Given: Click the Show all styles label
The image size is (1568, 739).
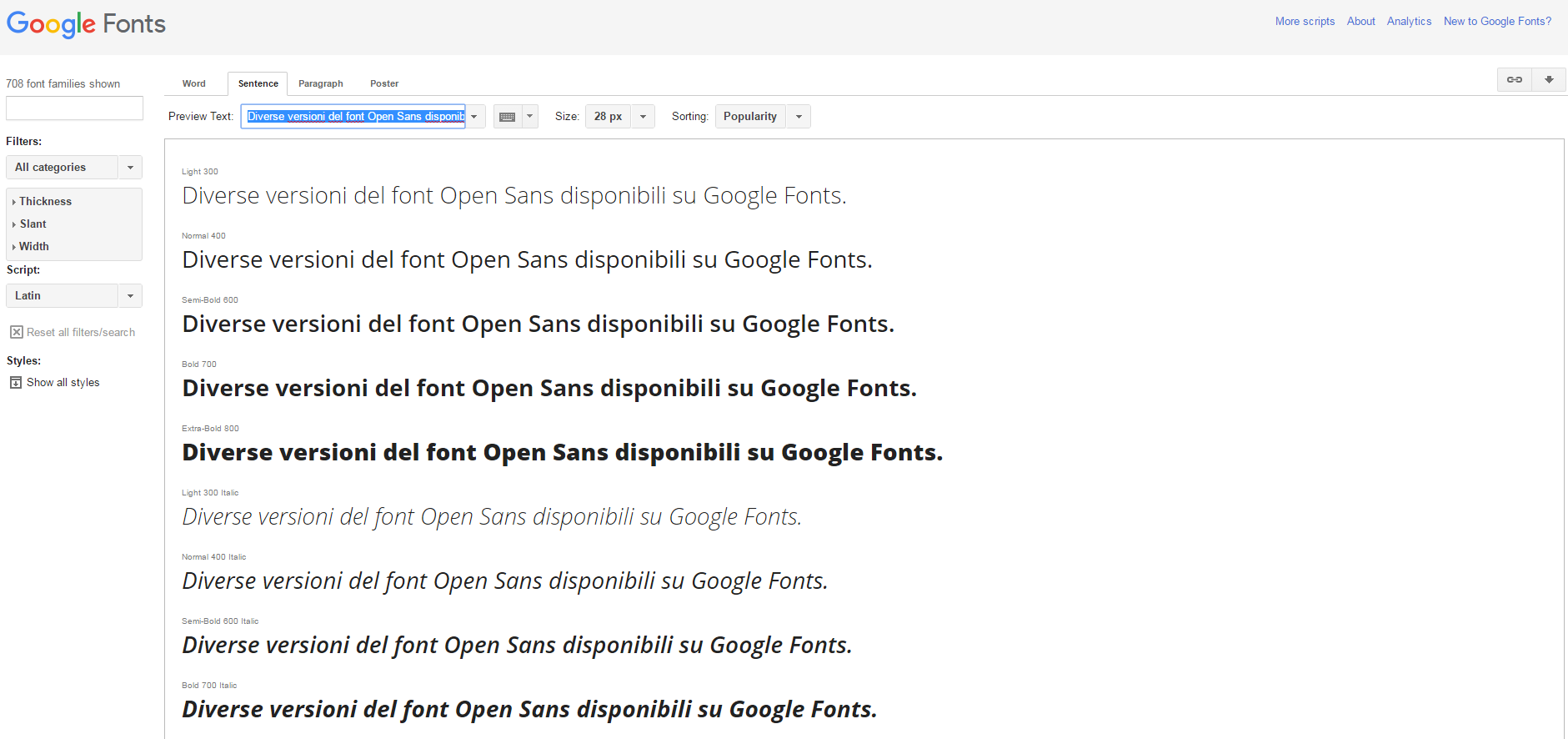Looking at the screenshot, I should click(x=63, y=383).
